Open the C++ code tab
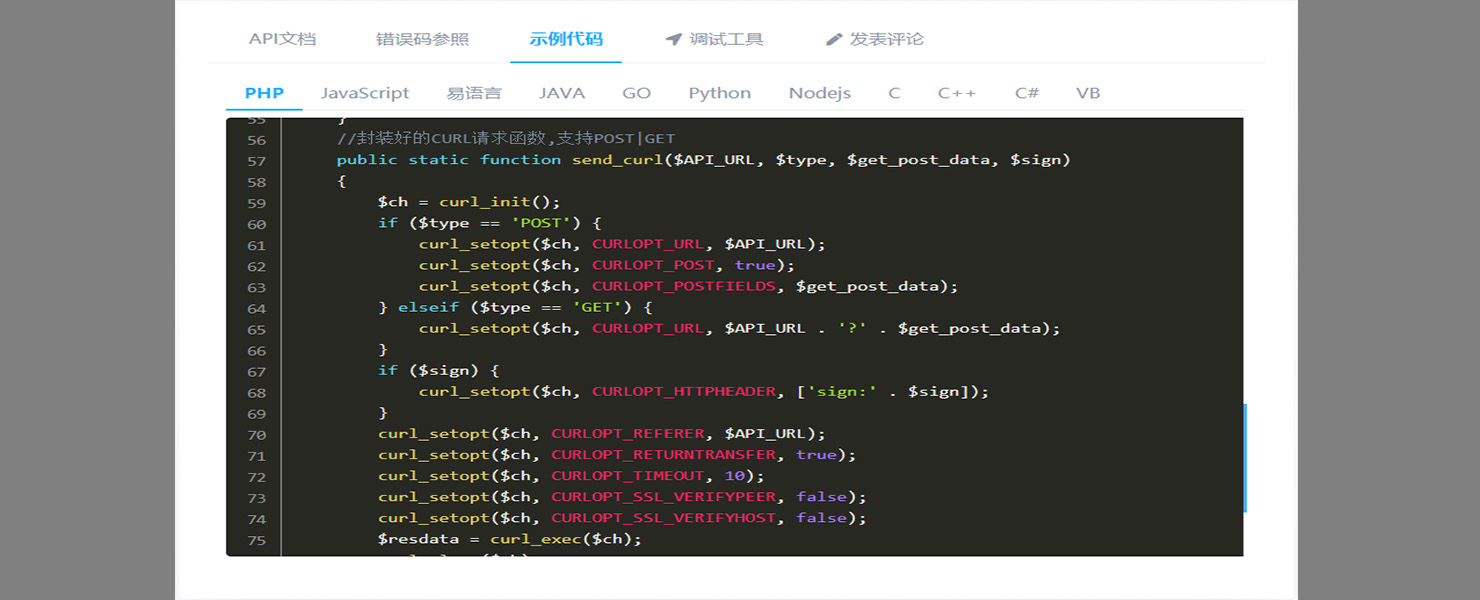This screenshot has height=600, width=1480. (x=956, y=93)
